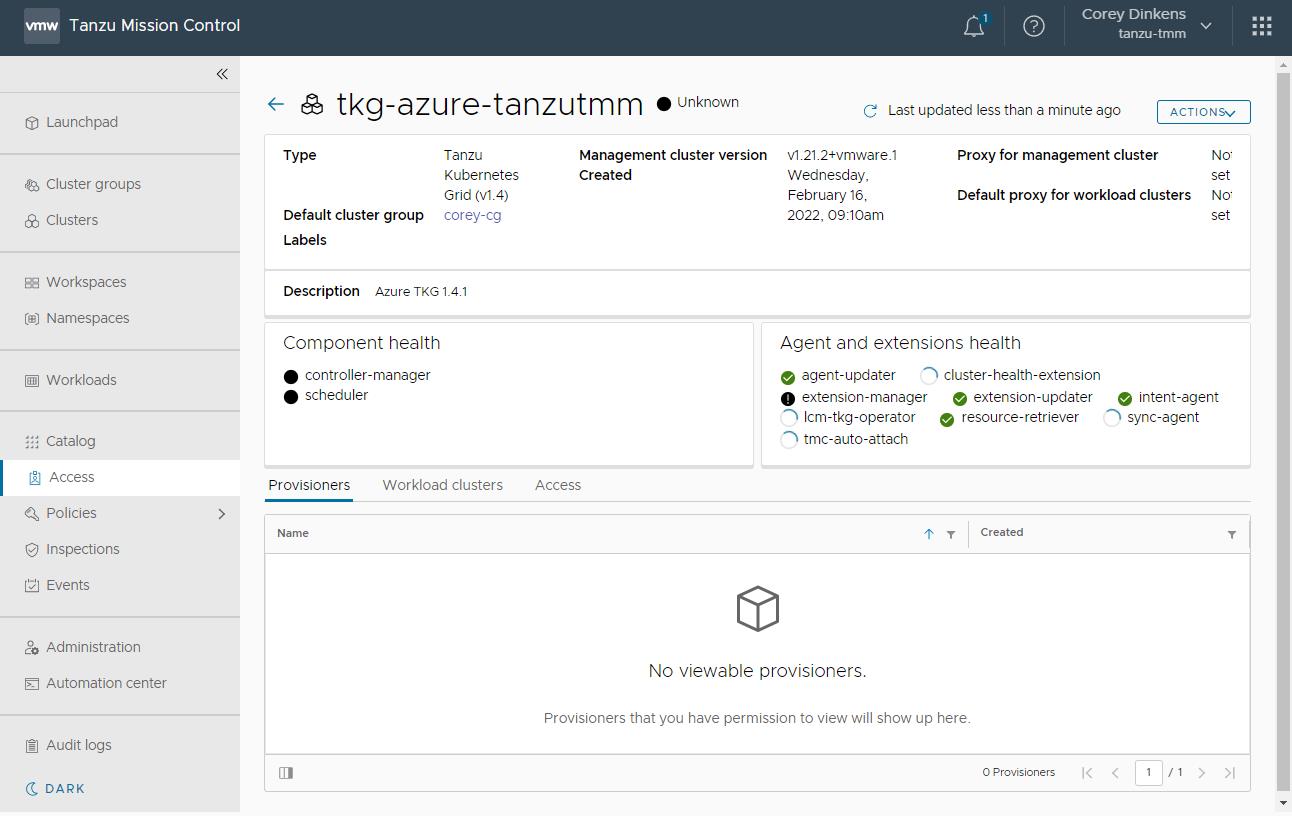The width and height of the screenshot is (1292, 816).
Task: Click the extension-updater status
Action: click(x=1022, y=398)
